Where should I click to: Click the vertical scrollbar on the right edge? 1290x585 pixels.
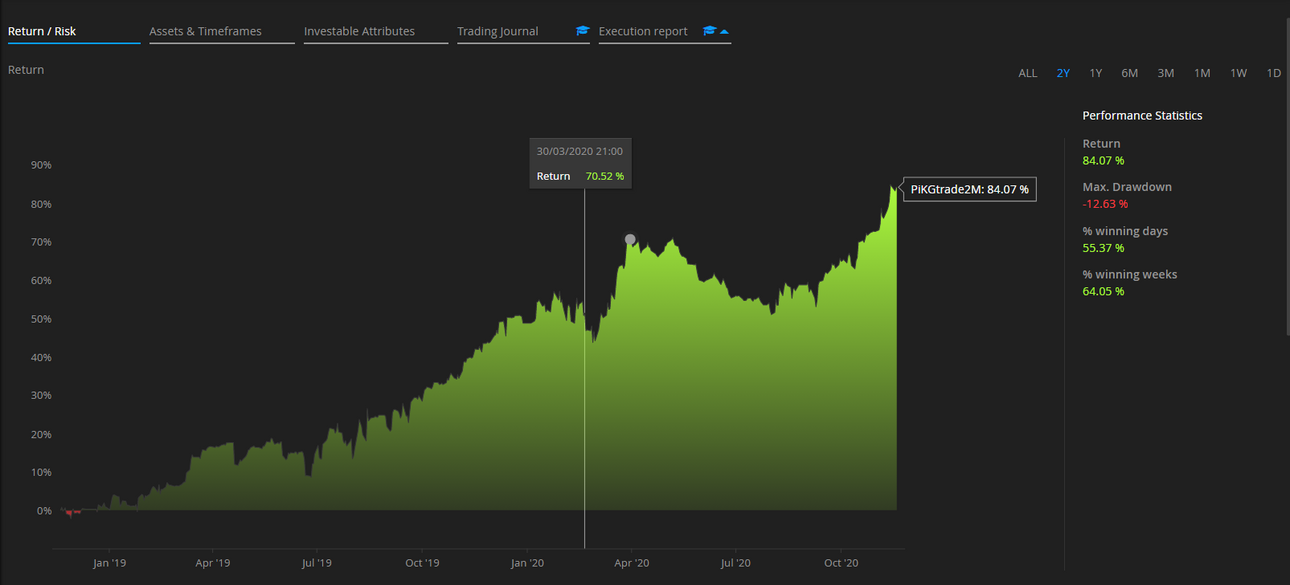click(x=1286, y=176)
